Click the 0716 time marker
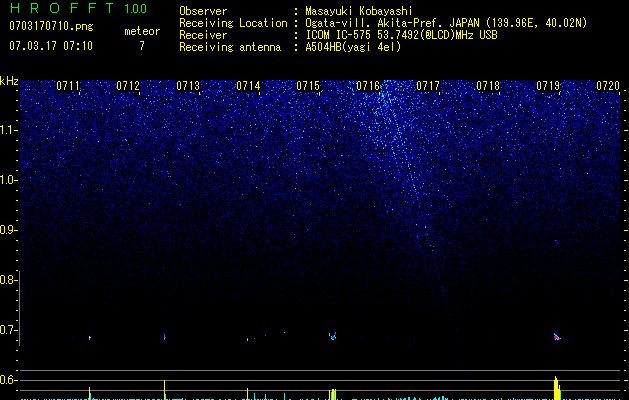This screenshot has height=400, width=629. pos(368,85)
